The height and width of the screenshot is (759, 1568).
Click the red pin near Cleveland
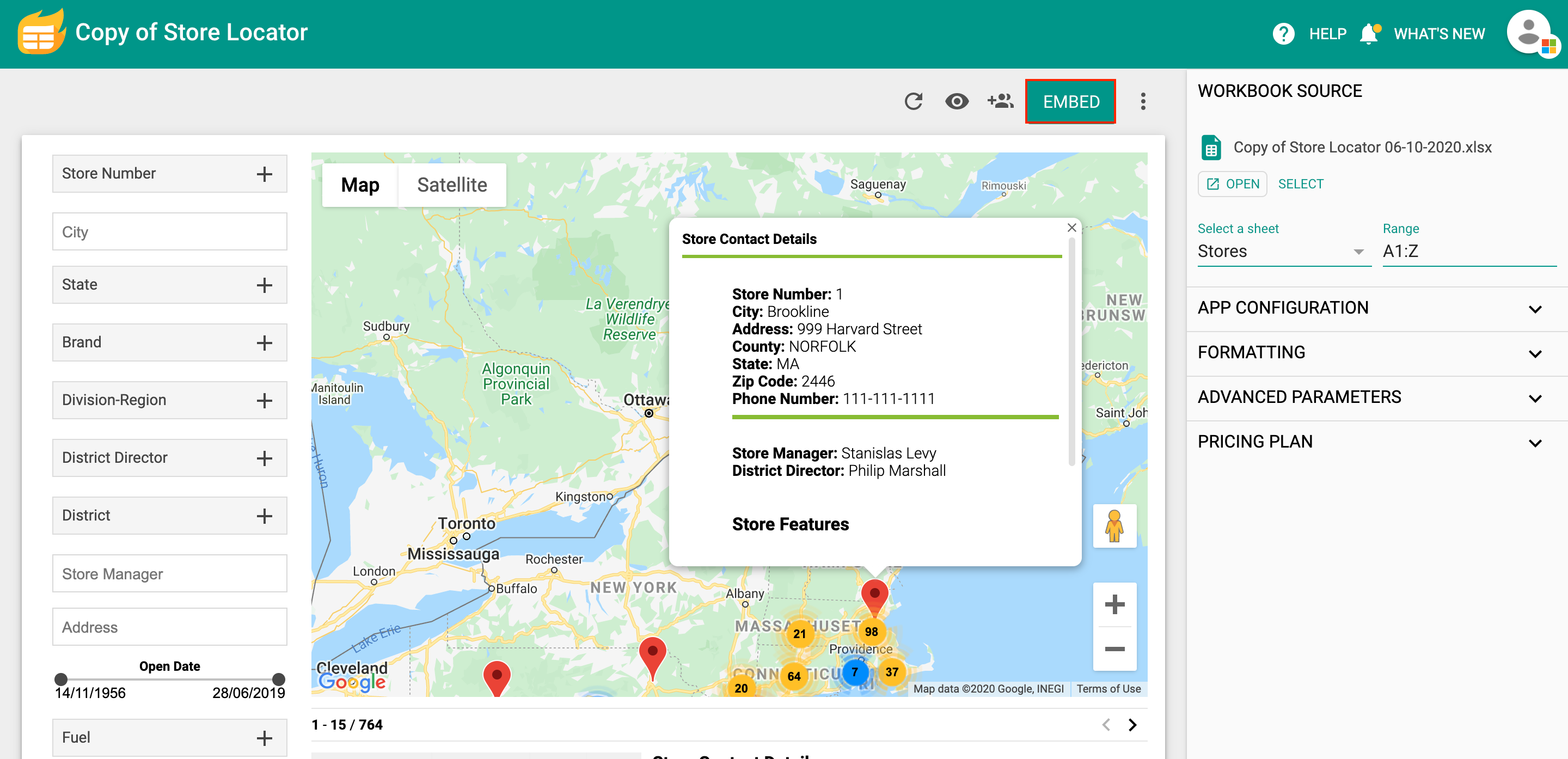pos(497,677)
